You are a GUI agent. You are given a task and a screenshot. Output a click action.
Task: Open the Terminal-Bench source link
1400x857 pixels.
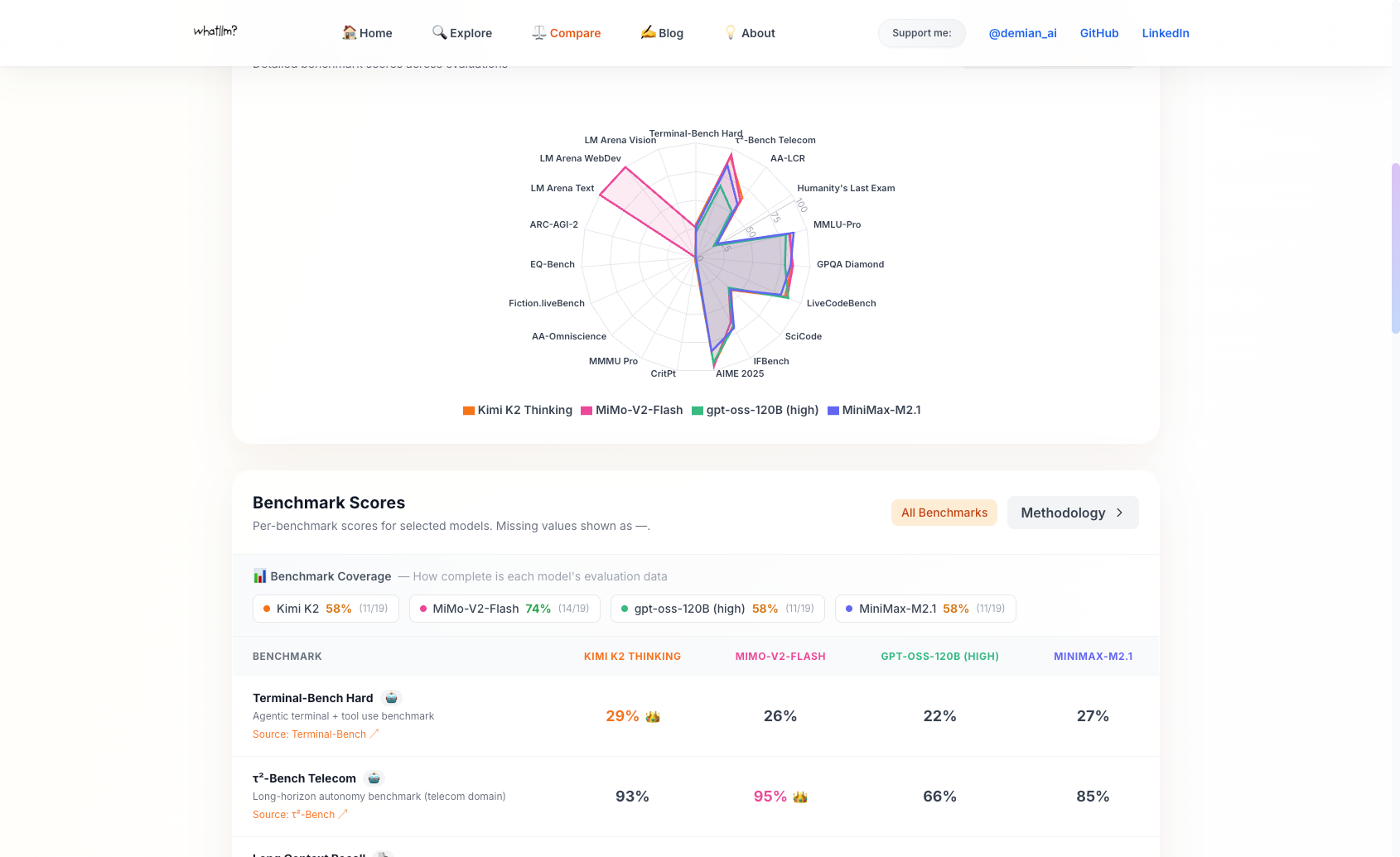tap(316, 734)
